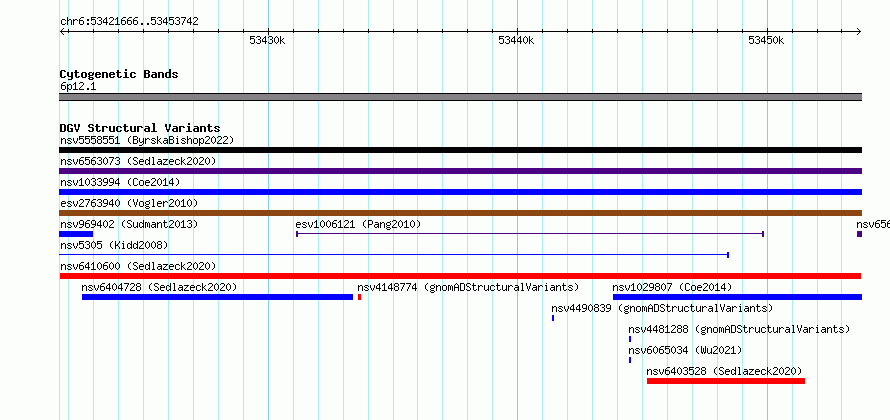Screen dimensions: 890x420
Task: Select the nsv4148774 (gnomADStructuralVariants) label
Action: [468, 287]
